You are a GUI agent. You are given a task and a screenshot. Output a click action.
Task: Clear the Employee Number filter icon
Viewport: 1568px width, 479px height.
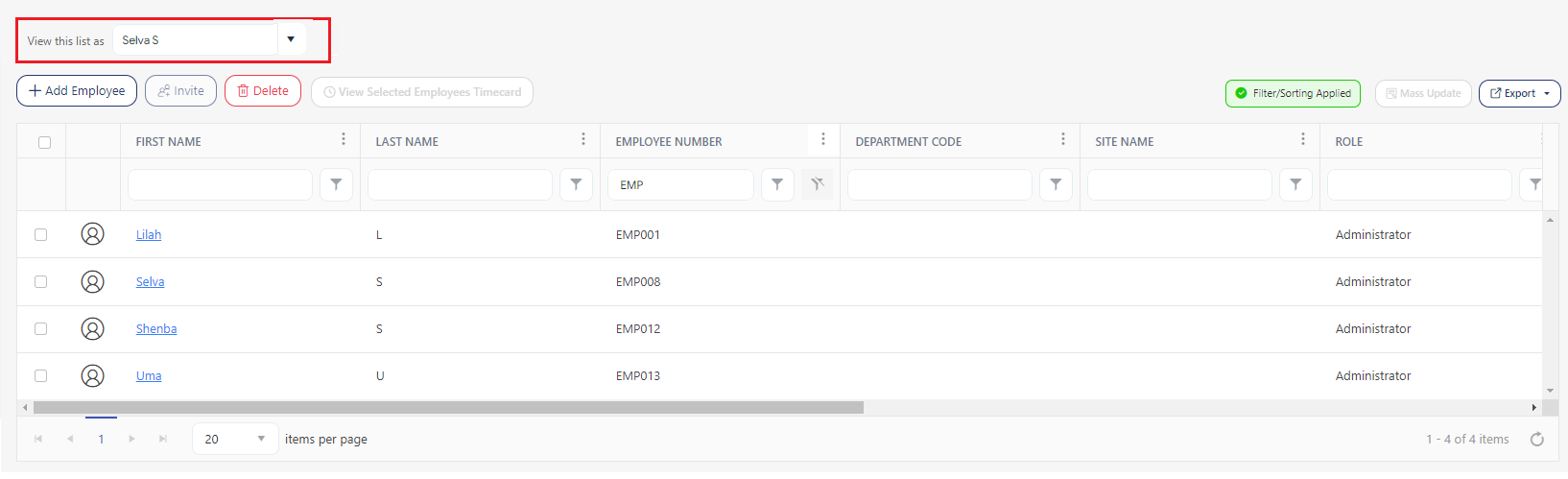(817, 184)
